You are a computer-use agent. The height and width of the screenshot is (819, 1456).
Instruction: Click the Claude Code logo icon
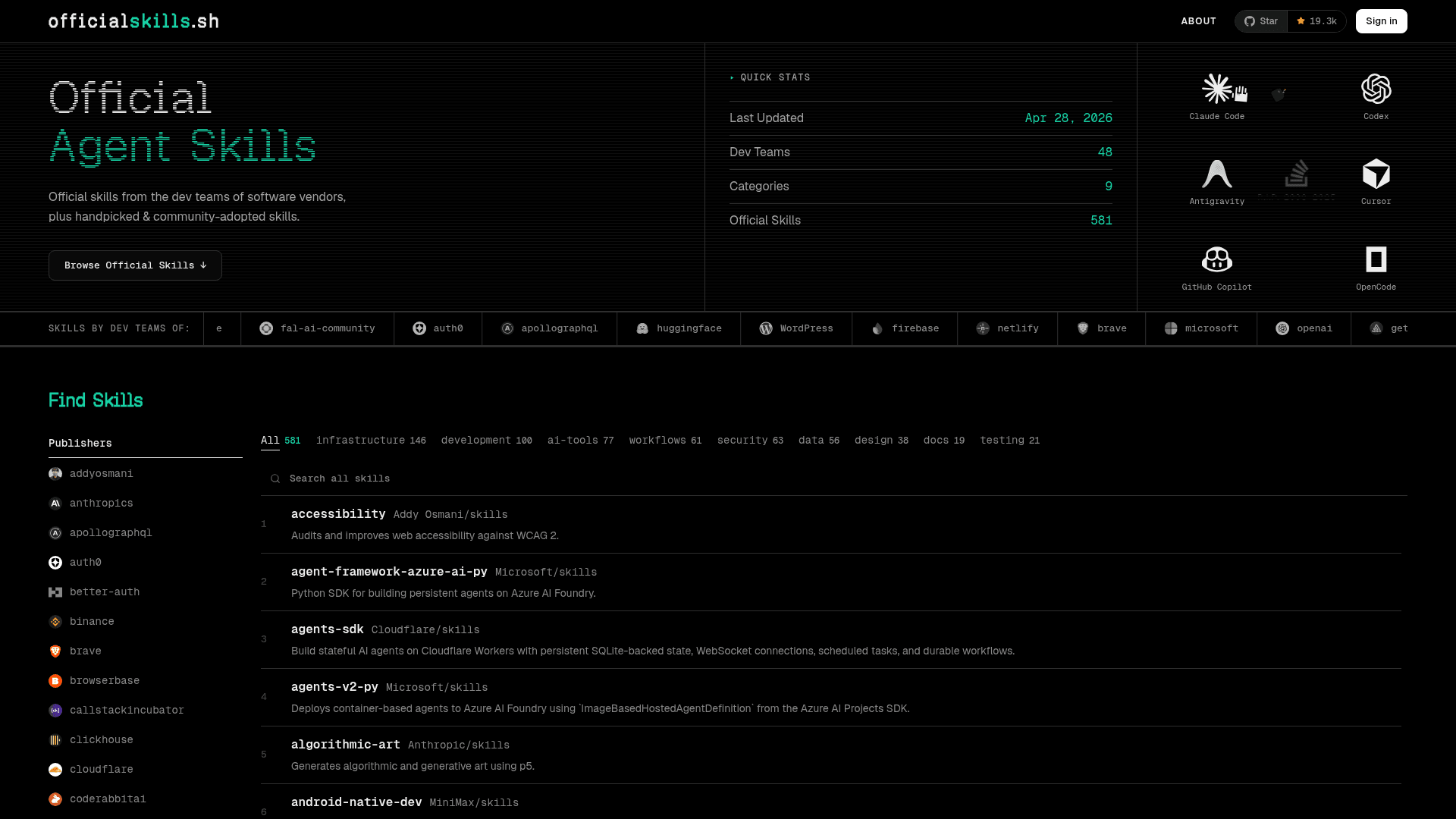(1216, 89)
